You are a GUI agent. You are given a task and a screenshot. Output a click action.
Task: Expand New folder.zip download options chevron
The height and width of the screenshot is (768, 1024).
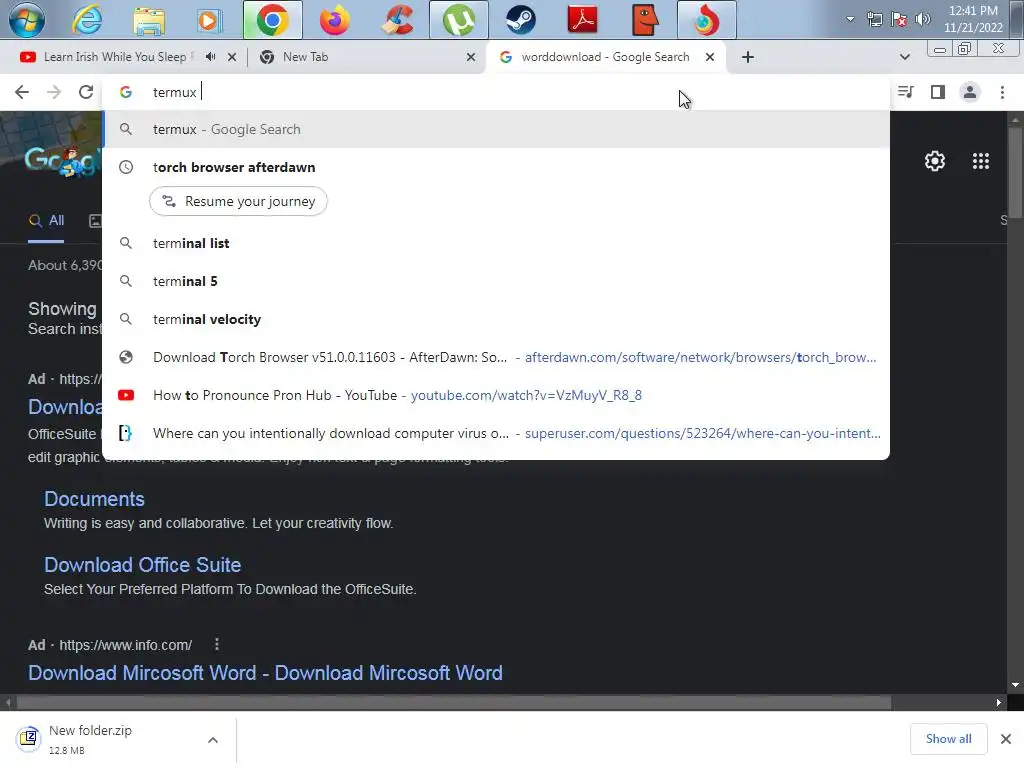coord(213,740)
